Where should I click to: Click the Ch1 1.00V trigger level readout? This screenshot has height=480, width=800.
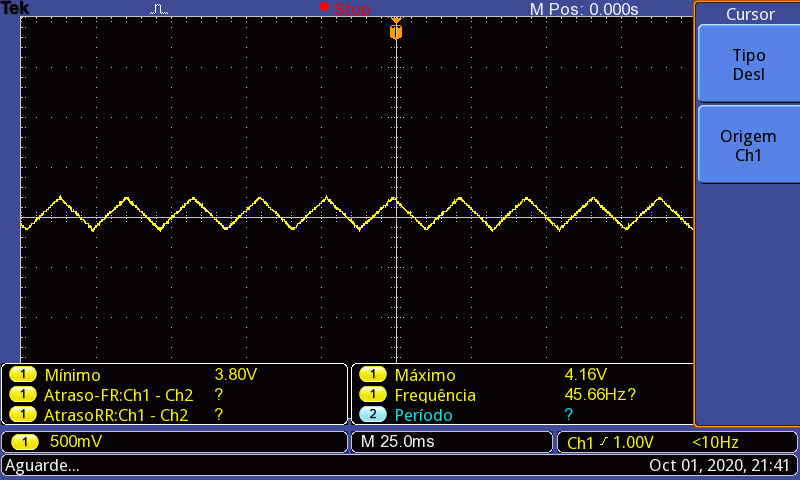610,443
